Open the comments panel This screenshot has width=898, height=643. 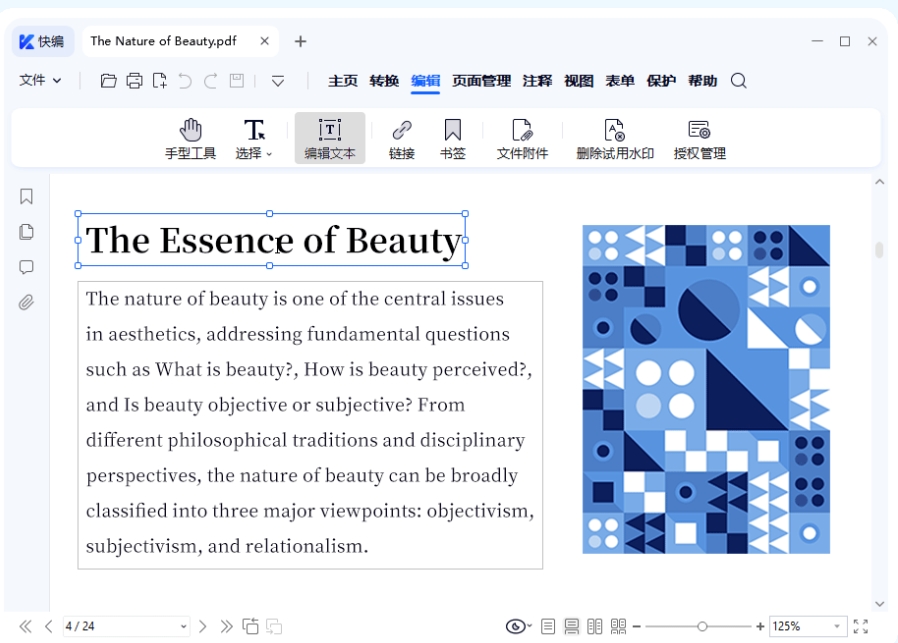tap(26, 268)
